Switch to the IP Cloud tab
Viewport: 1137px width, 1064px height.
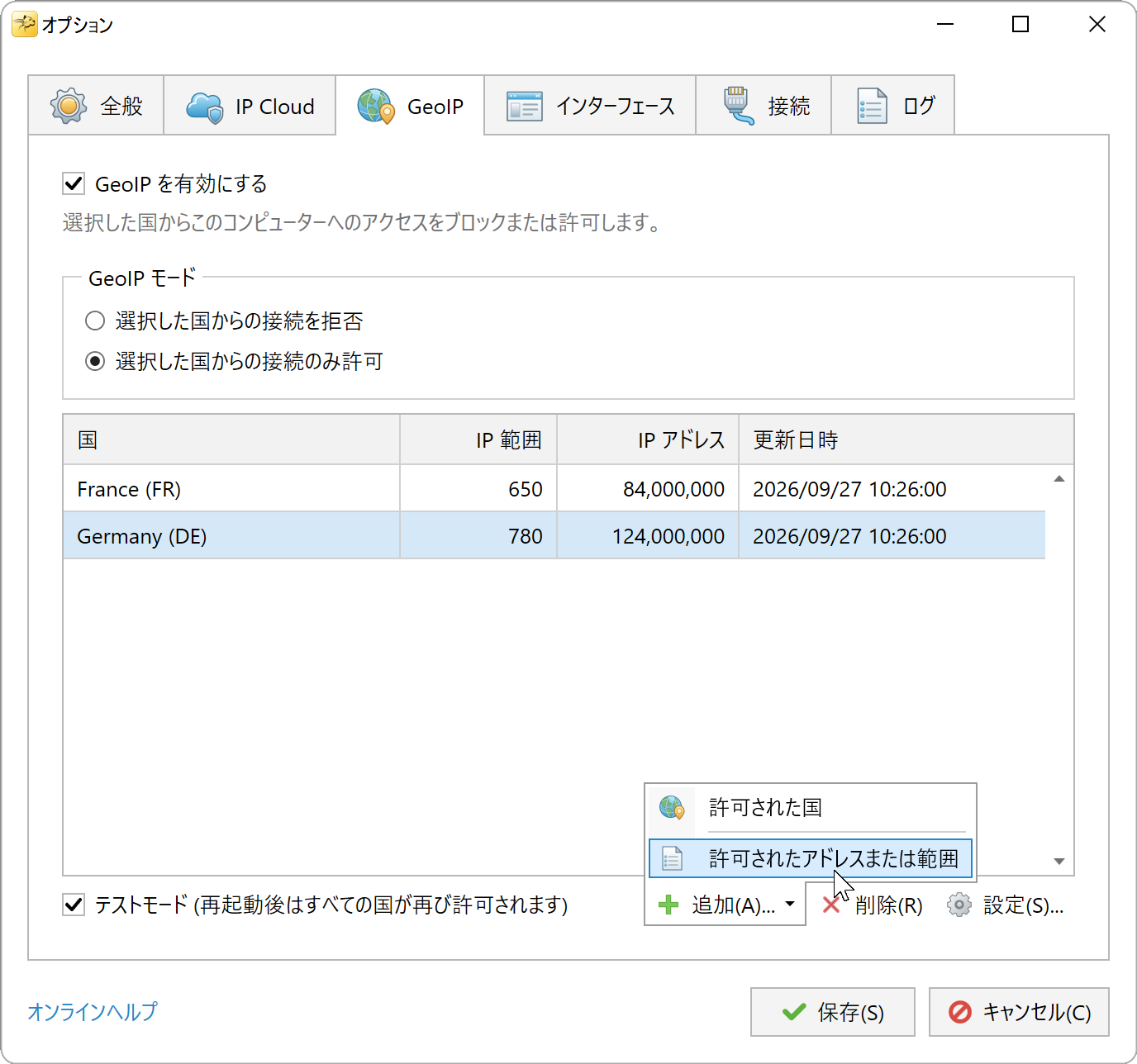[x=250, y=105]
